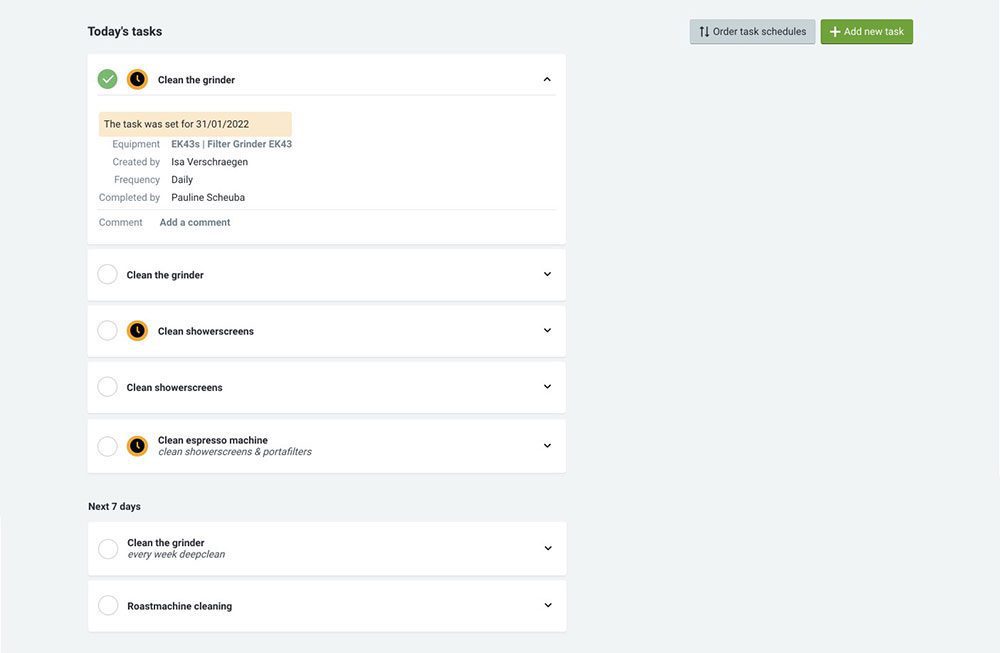The height and width of the screenshot is (653, 1000).
Task: Click the clock icon beside Clean showerscreens
Action: point(137,331)
